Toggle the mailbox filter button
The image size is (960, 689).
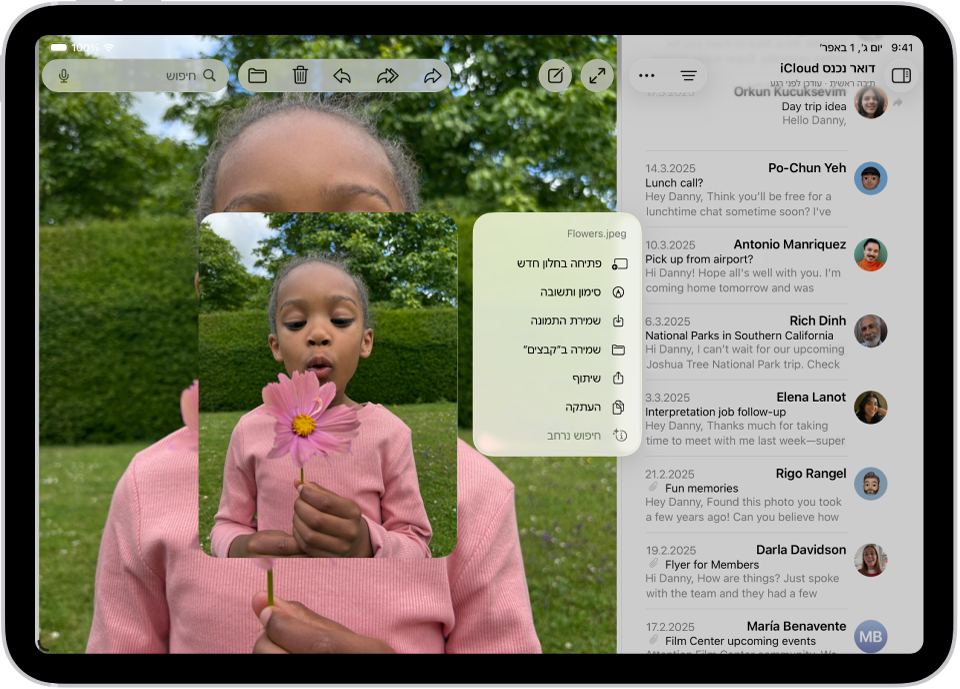(688, 76)
